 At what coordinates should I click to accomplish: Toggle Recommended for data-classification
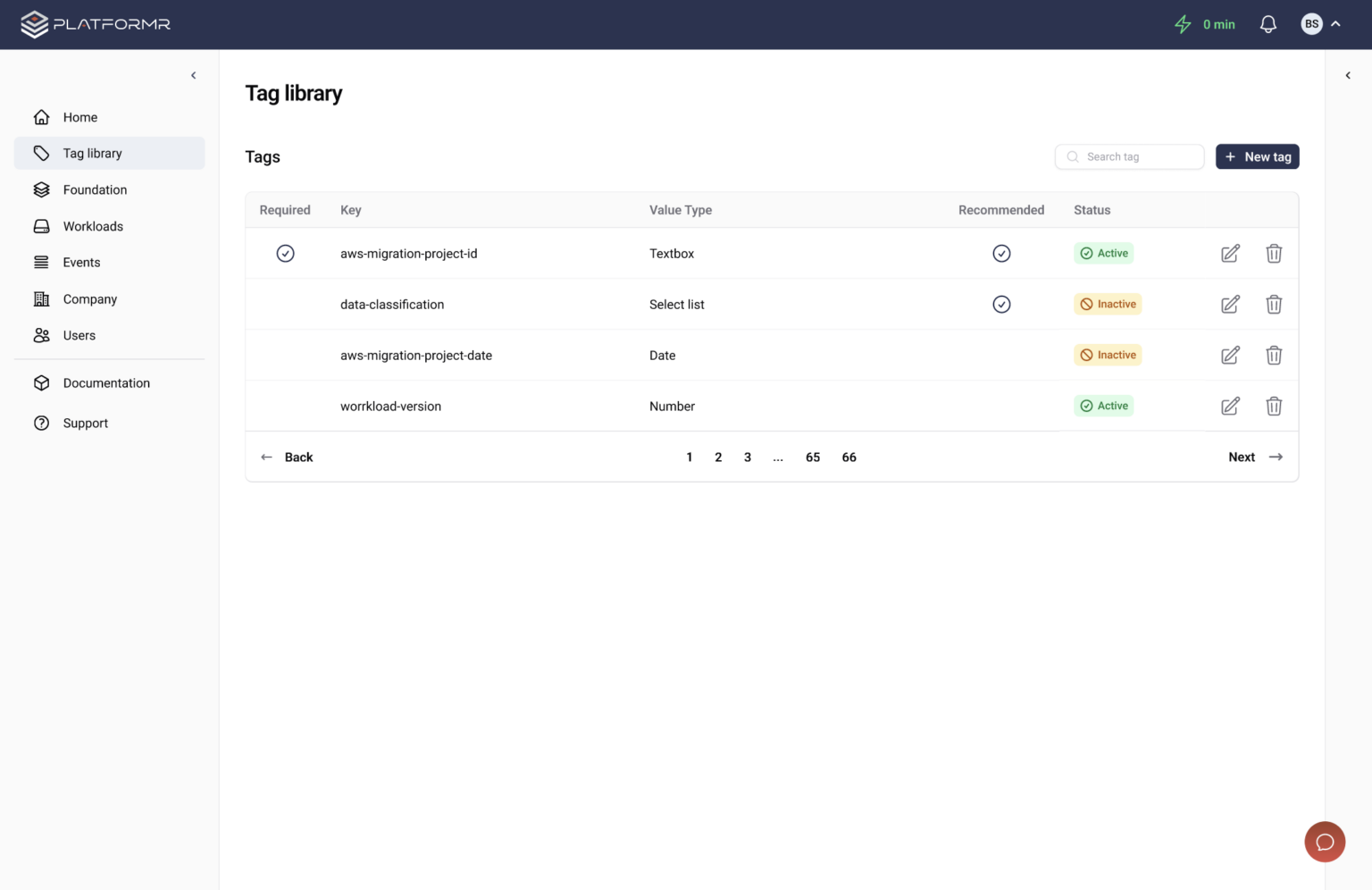coord(1001,304)
